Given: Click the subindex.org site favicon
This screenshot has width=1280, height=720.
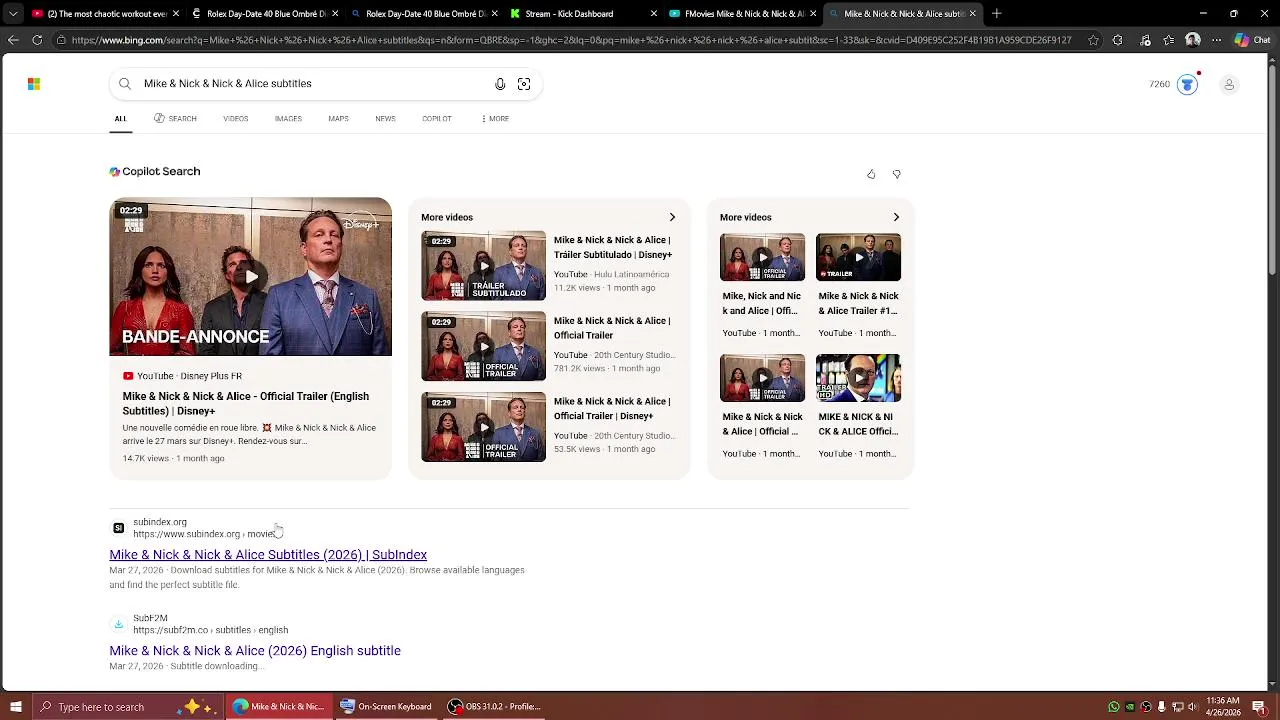Looking at the screenshot, I should click(118, 528).
